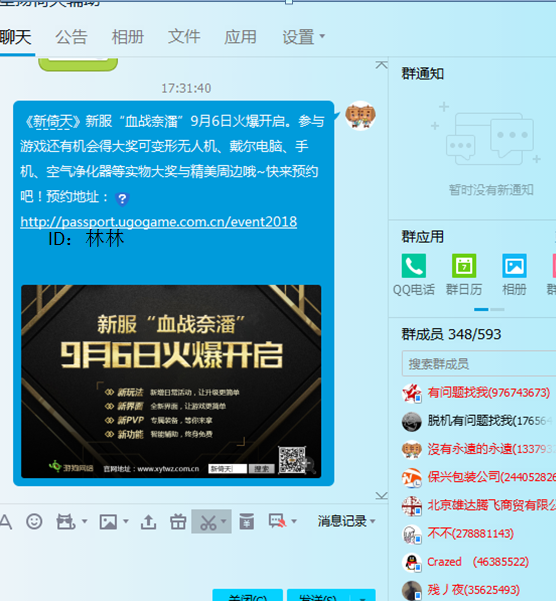Select member 脱机有问题找我
556x601 pixels.
479,421
